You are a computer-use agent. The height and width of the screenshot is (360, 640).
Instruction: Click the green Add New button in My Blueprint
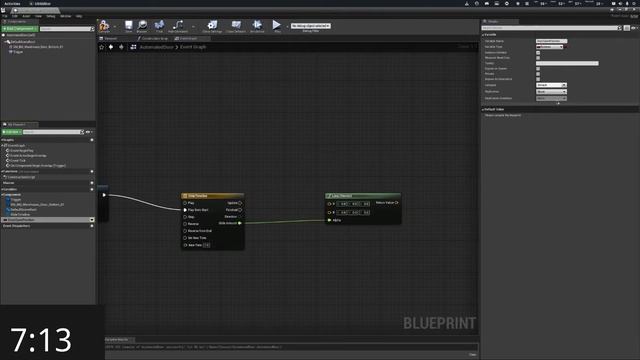[x=11, y=132]
